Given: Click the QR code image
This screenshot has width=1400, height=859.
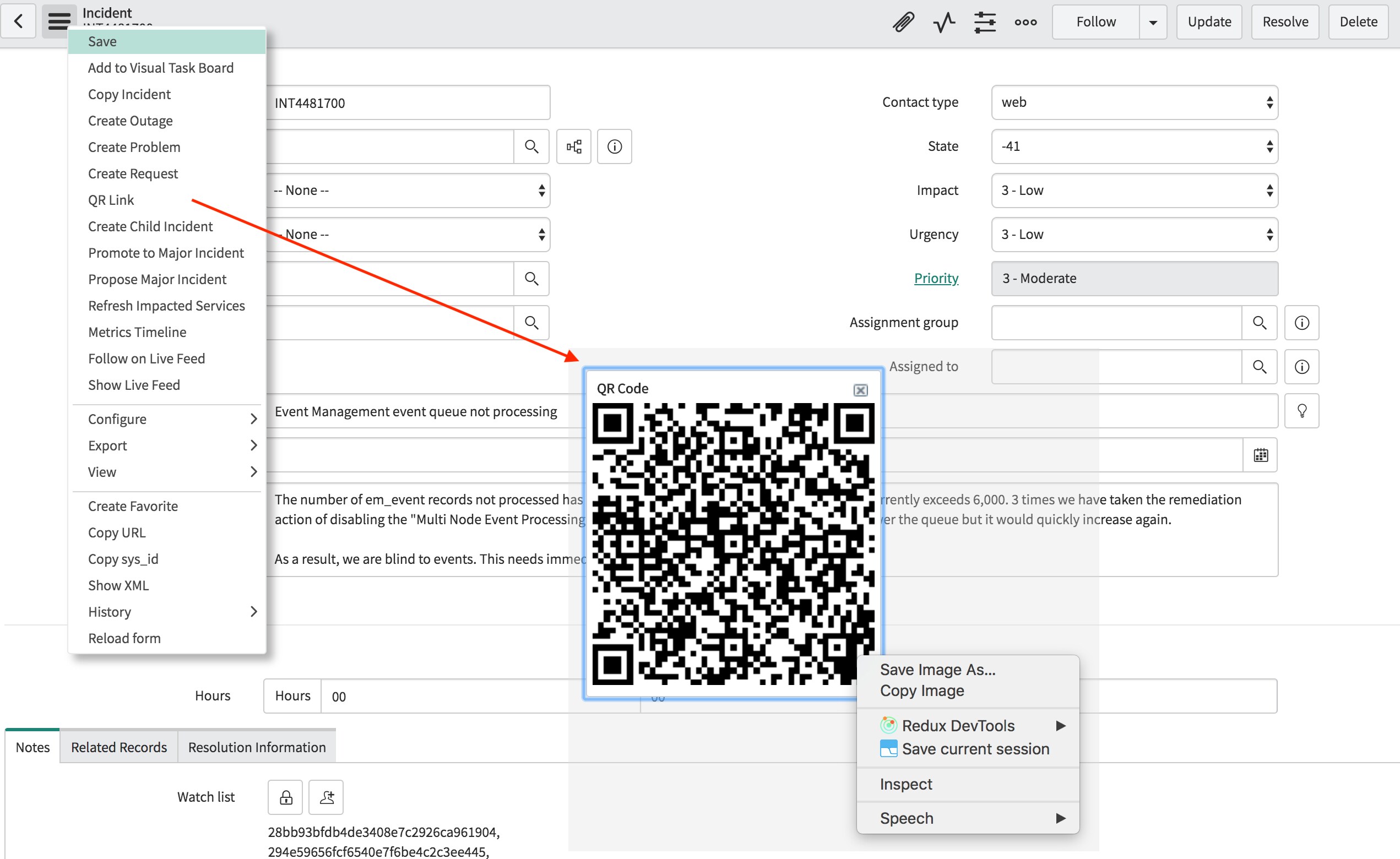Looking at the screenshot, I should pyautogui.click(x=733, y=543).
